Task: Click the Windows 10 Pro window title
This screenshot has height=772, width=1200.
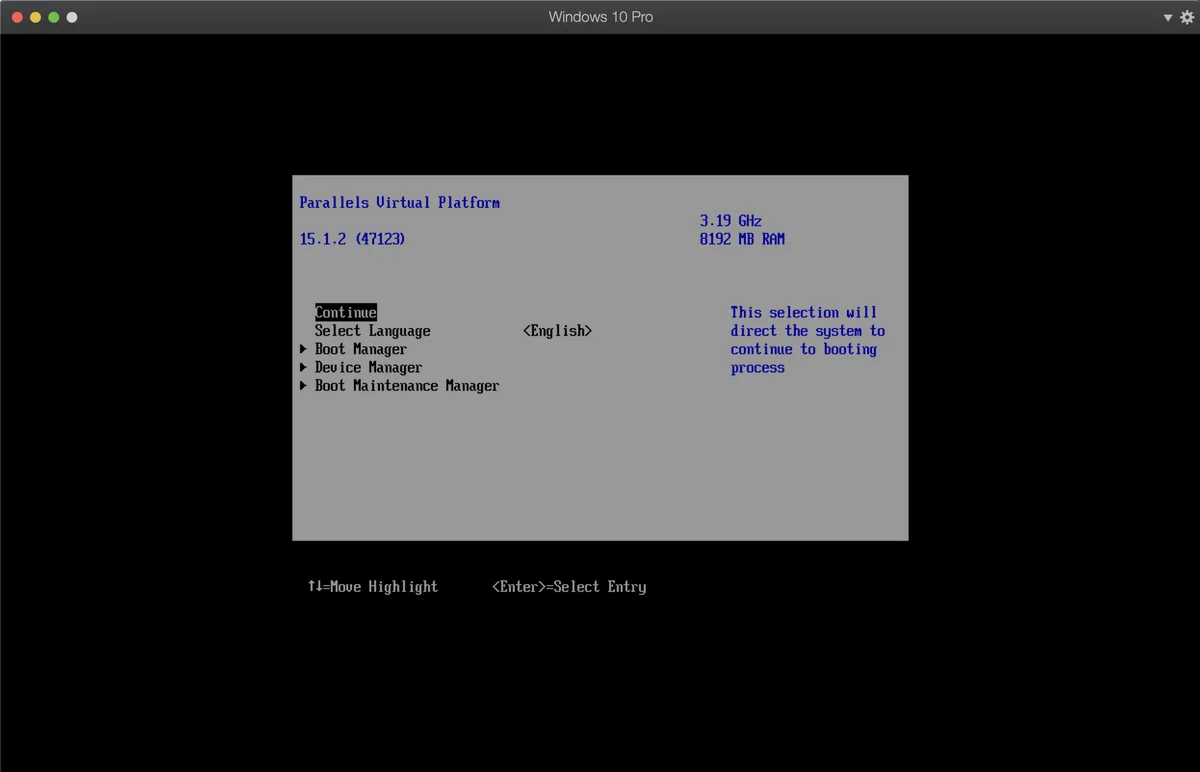Action: (601, 17)
